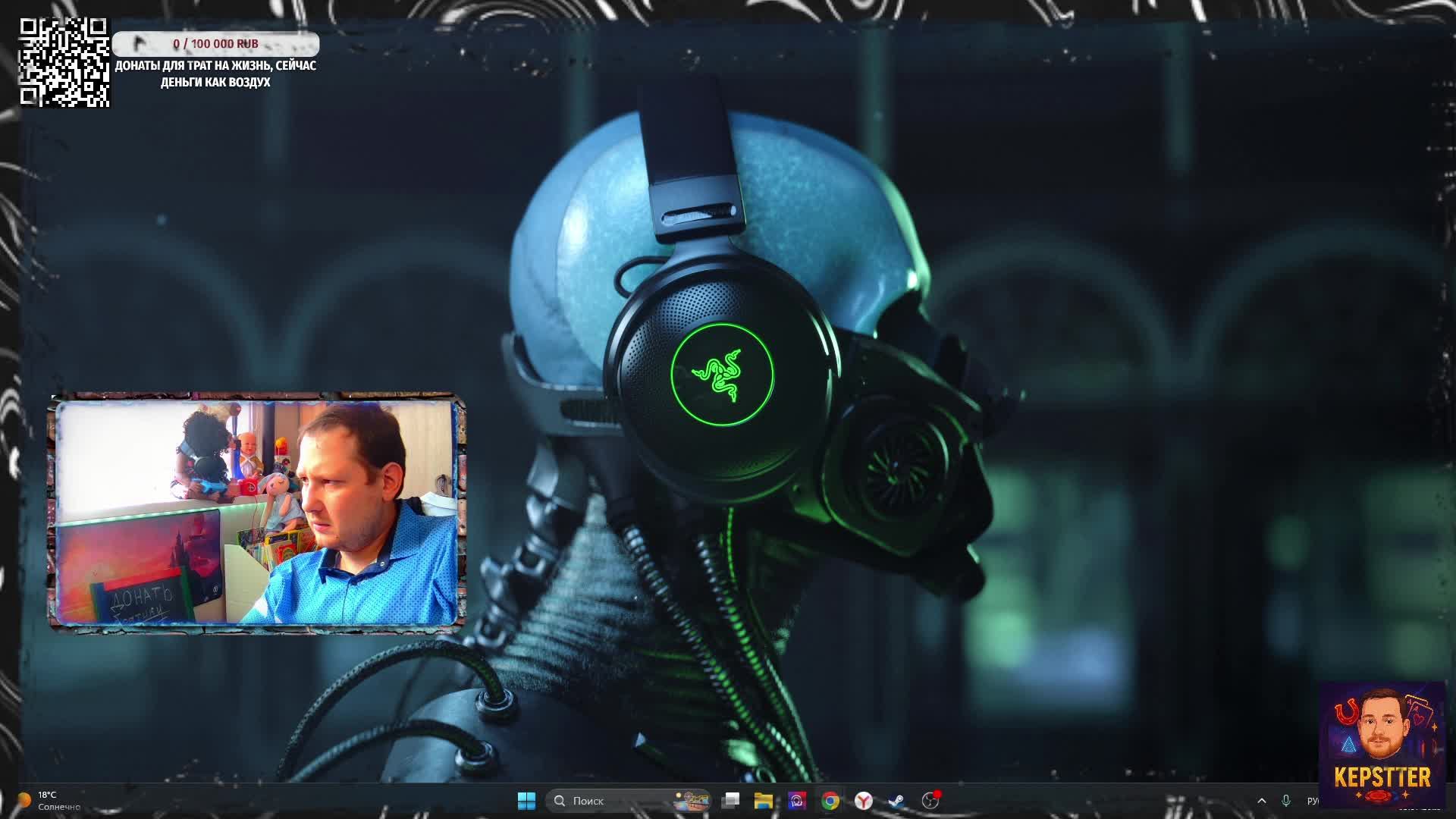Click the 0 / 100 000 RUB goal bar
Viewport: 1456px width, 819px height.
[216, 44]
